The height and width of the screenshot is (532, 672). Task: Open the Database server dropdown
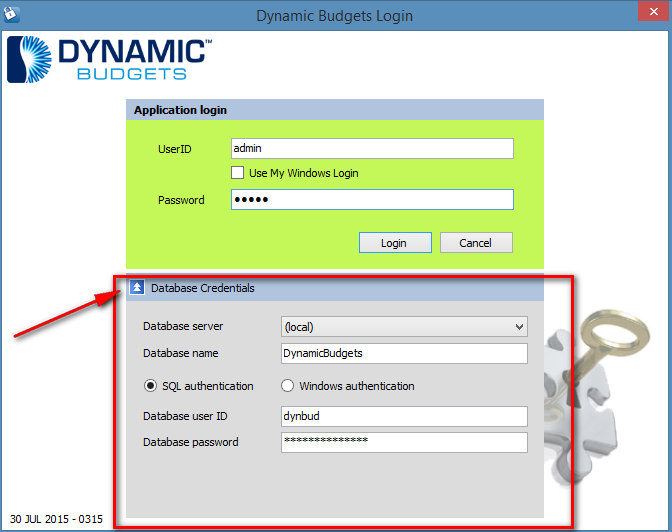404,327
